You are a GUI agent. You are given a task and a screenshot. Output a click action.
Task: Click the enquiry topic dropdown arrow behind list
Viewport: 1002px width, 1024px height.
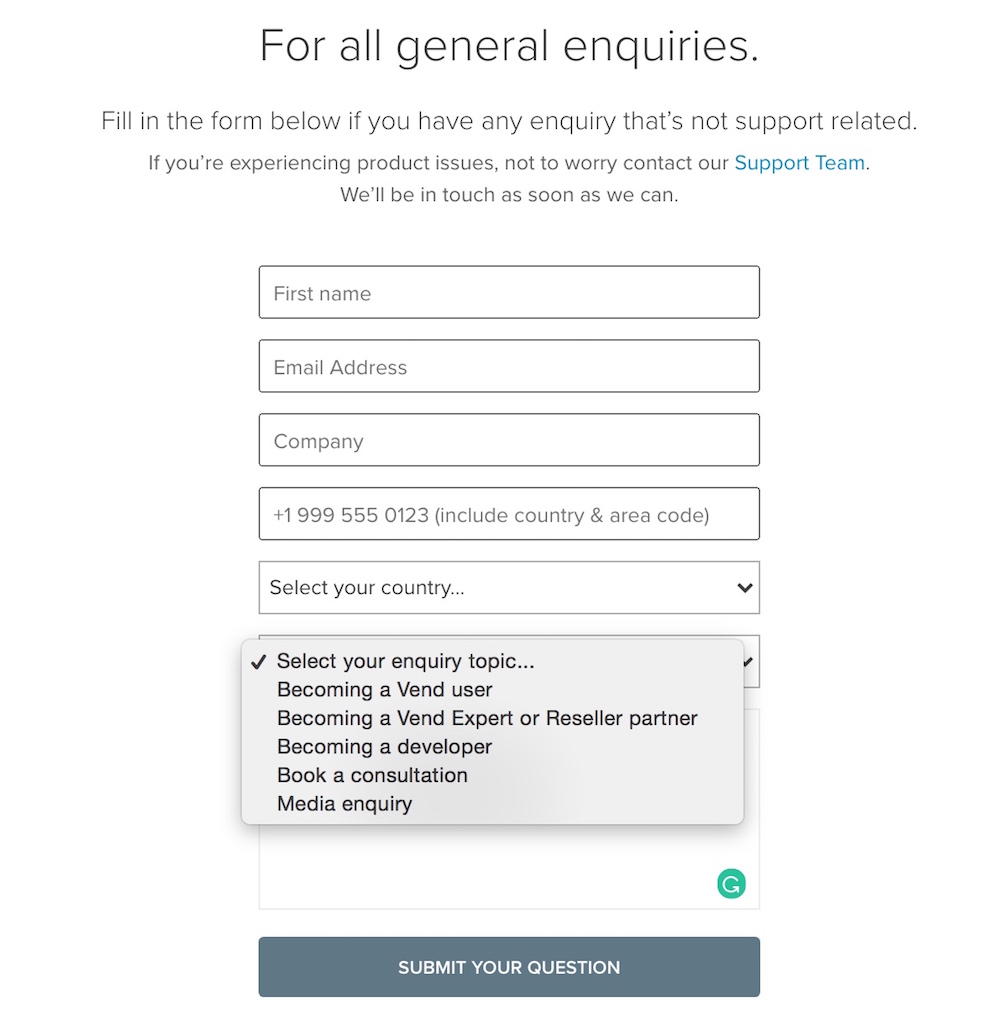(x=750, y=662)
